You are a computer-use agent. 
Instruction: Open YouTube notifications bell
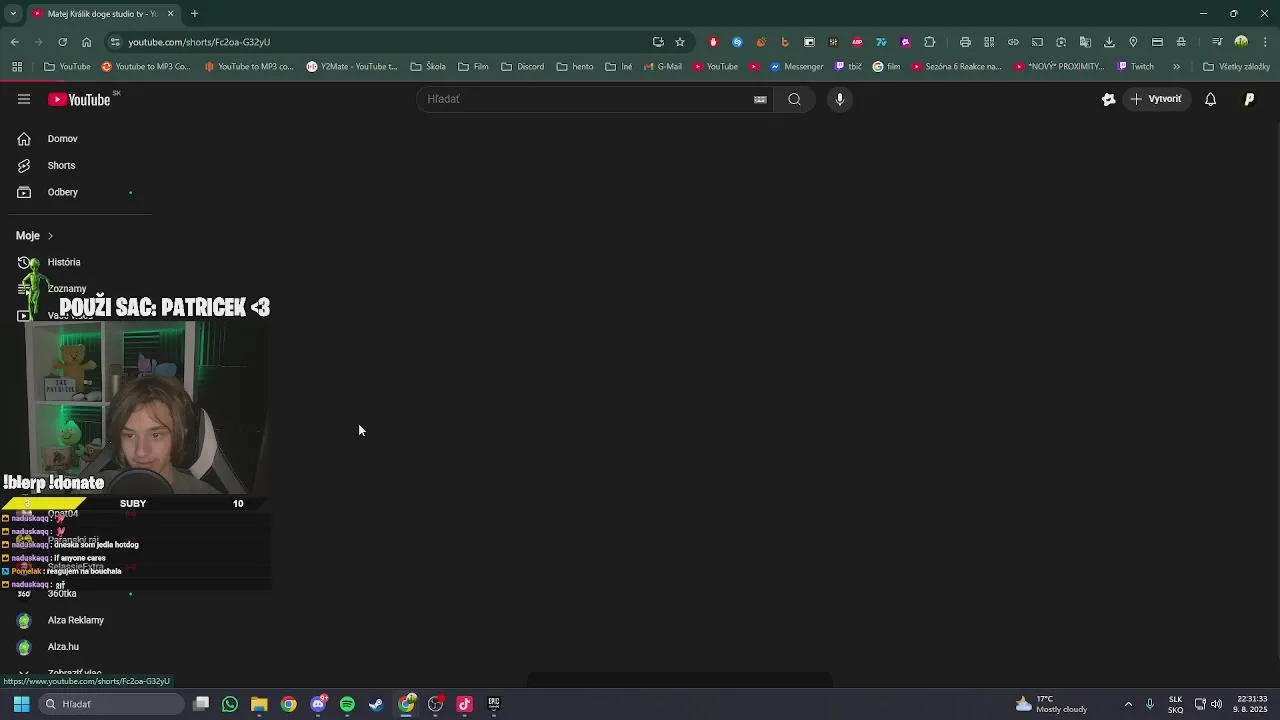[x=1210, y=99]
